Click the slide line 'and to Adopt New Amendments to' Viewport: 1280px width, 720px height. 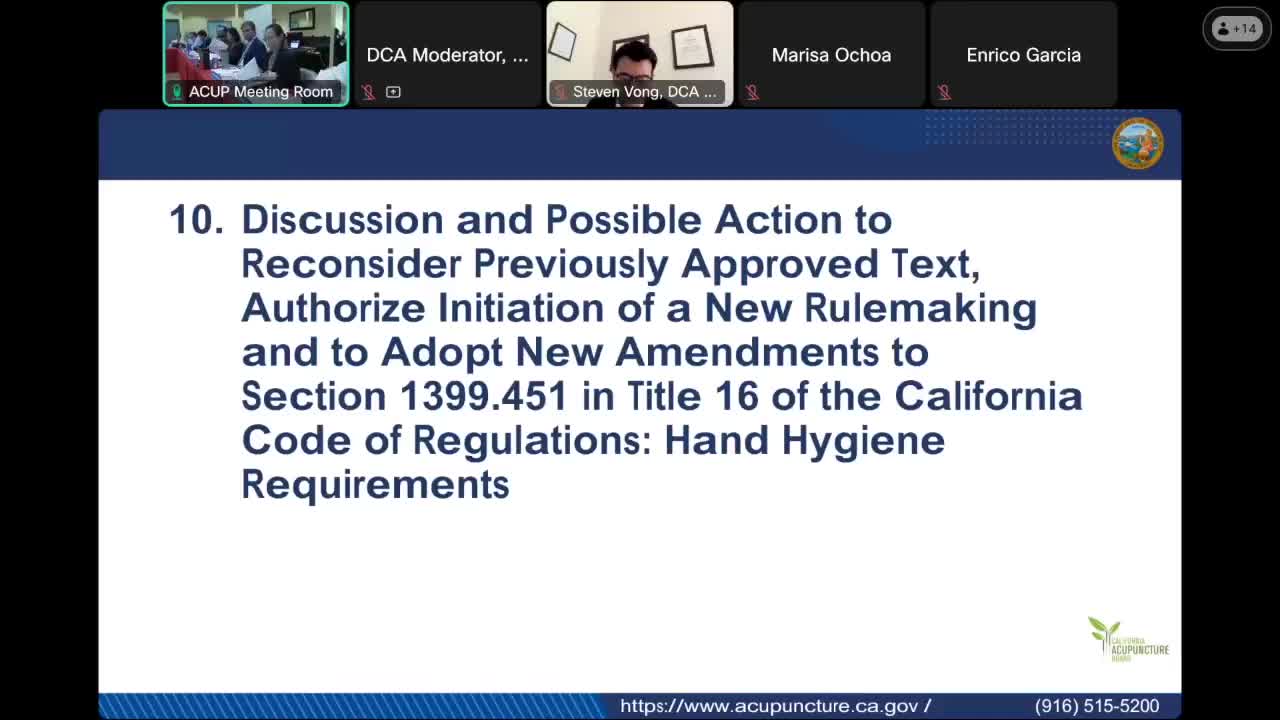tap(585, 352)
